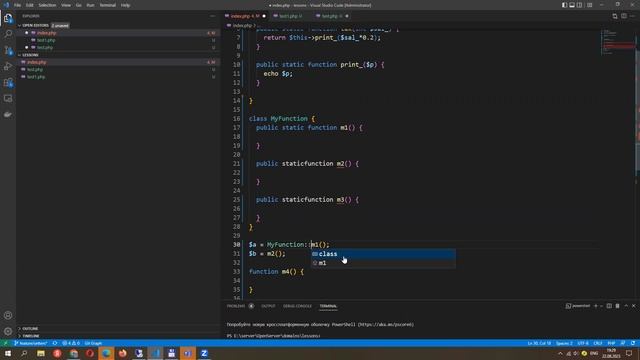The width and height of the screenshot is (640, 360).
Task: Open the Explorer view in the activity bar
Action: point(8,18)
